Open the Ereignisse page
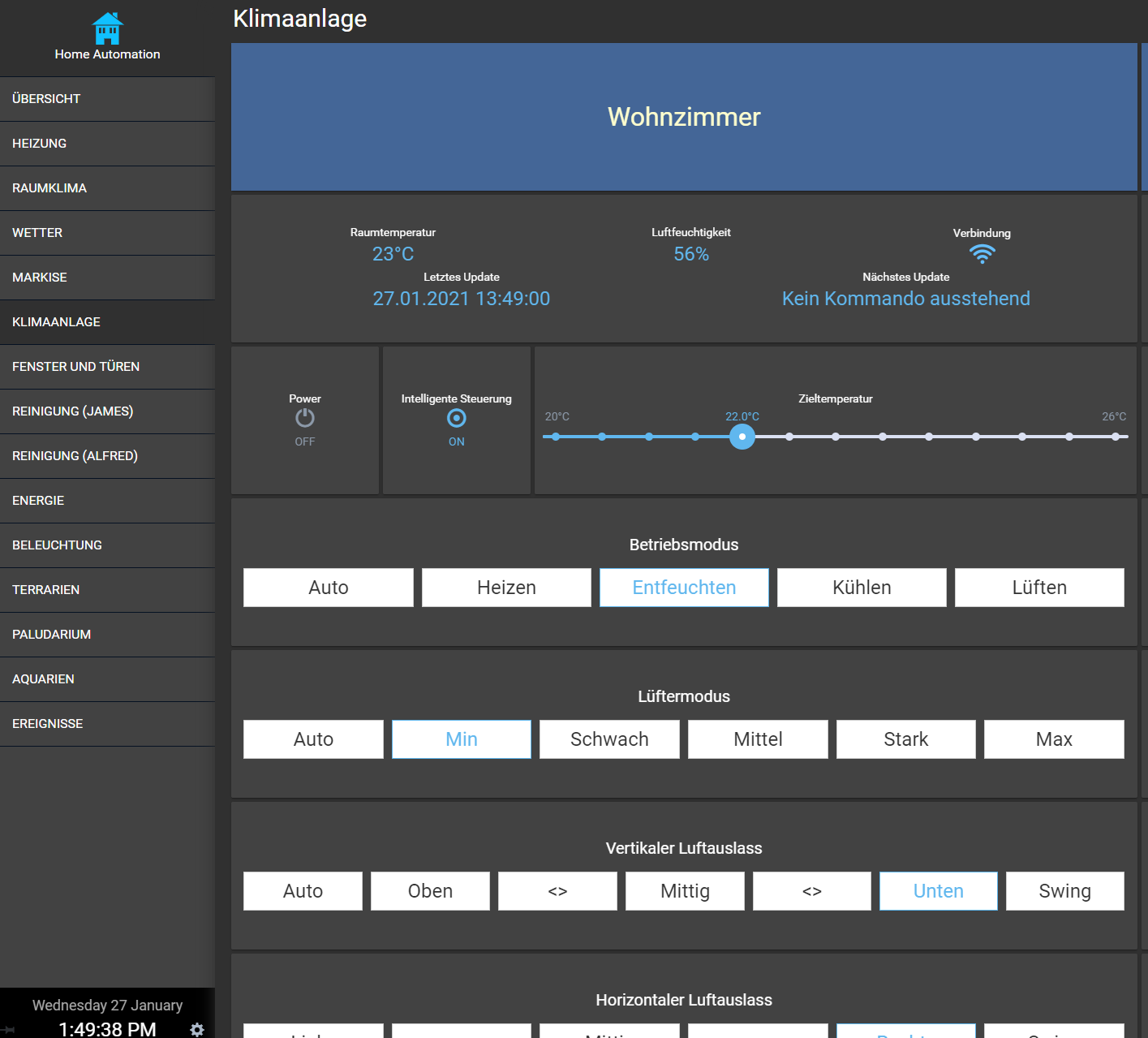1148x1038 pixels. 107,724
